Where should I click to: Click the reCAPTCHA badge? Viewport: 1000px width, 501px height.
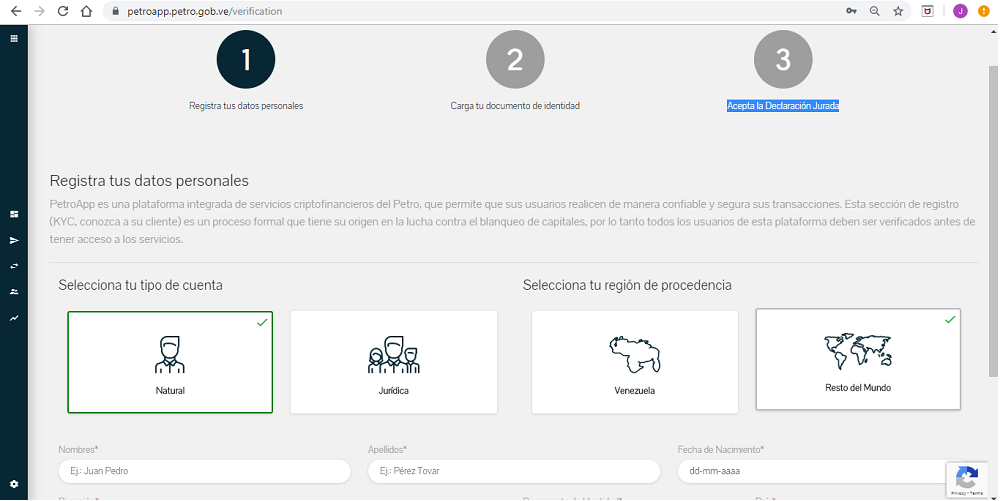click(967, 480)
